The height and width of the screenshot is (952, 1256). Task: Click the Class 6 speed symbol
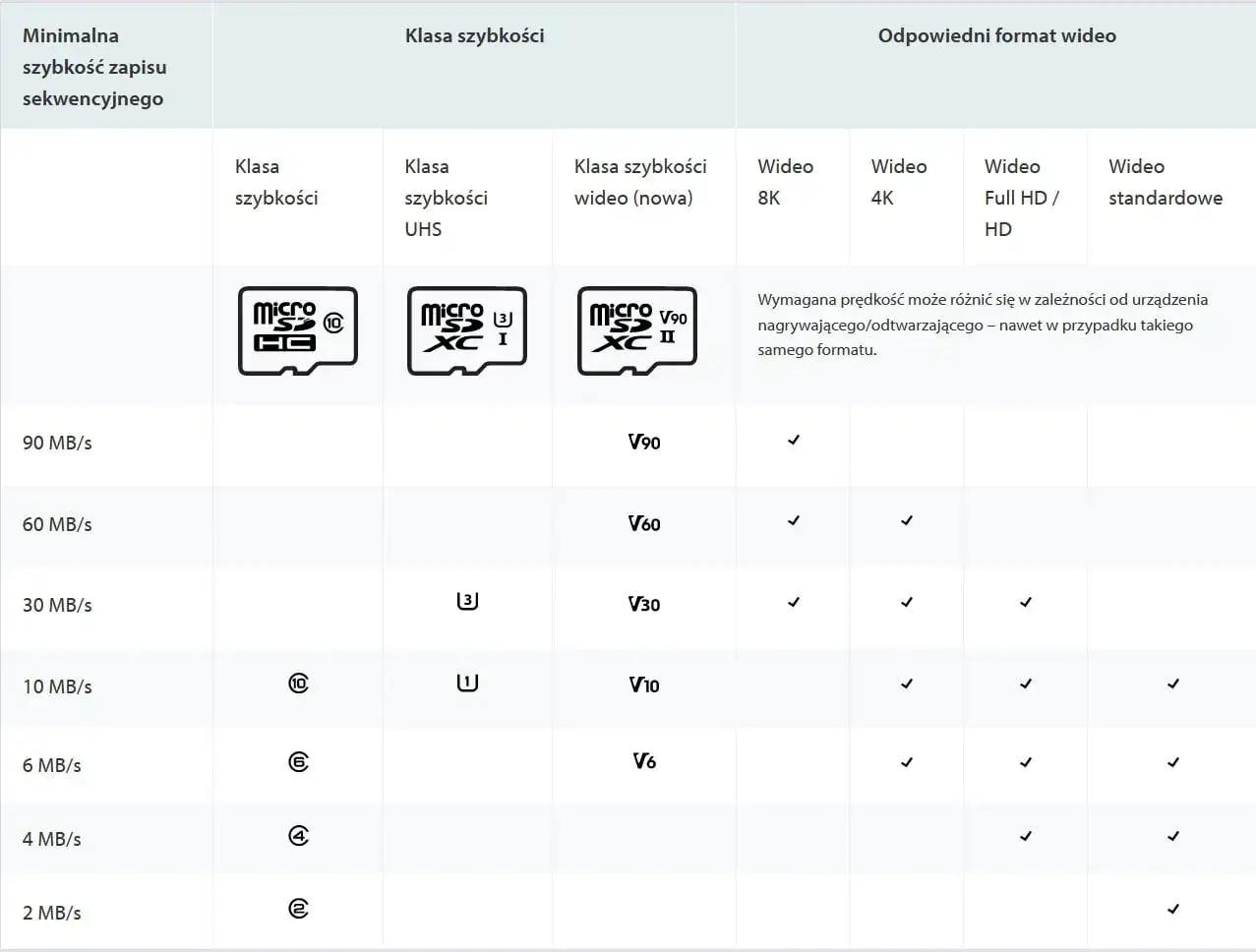299,762
